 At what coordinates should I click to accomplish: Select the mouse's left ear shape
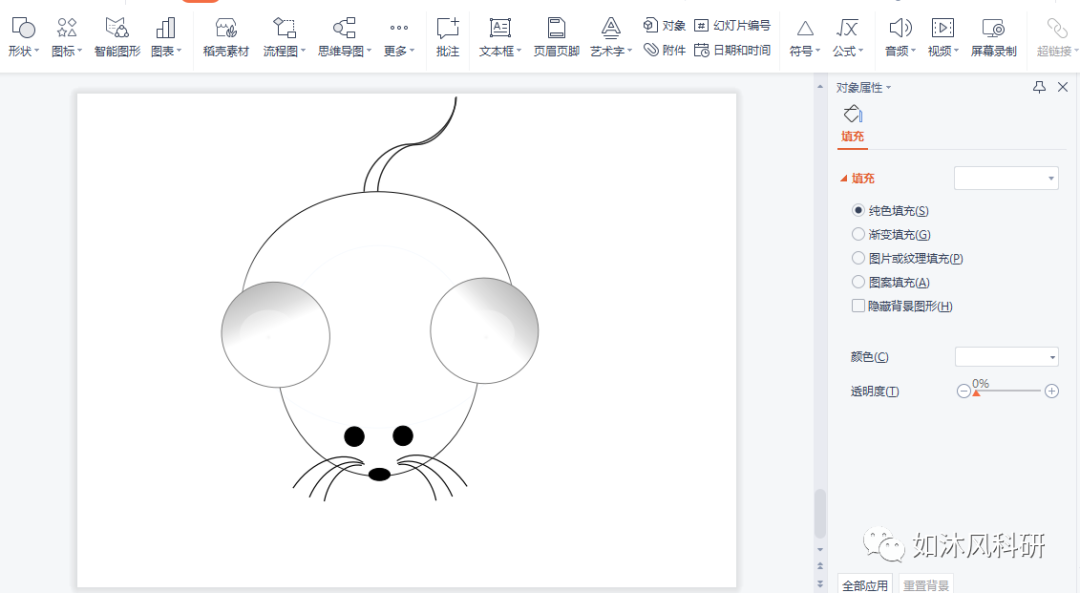tap(276, 335)
